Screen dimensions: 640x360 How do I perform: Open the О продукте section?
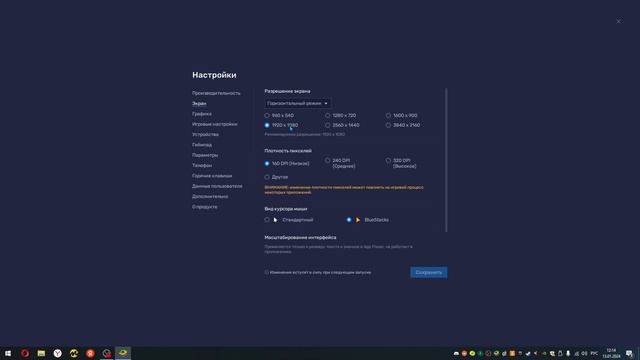204,207
